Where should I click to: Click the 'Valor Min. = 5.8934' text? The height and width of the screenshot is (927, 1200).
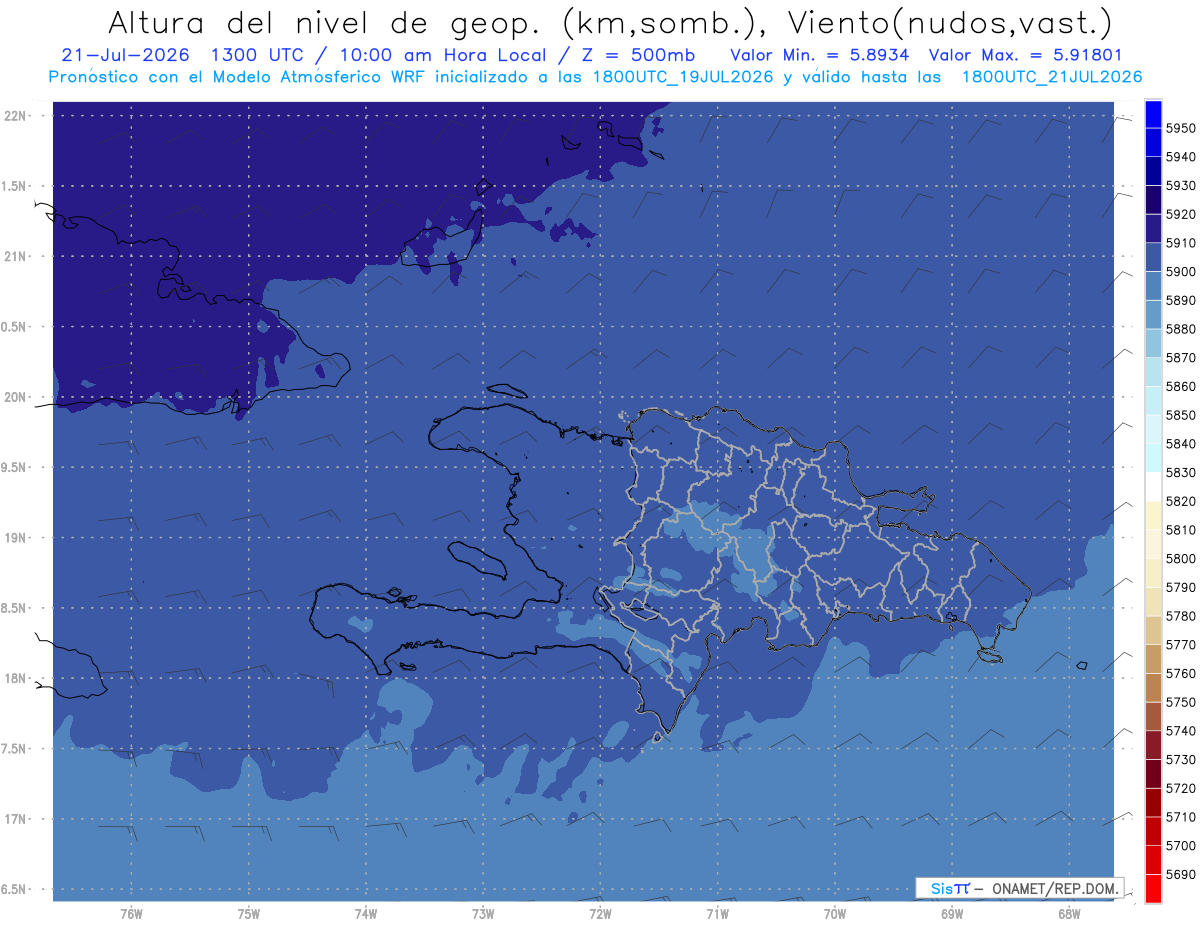820,55
